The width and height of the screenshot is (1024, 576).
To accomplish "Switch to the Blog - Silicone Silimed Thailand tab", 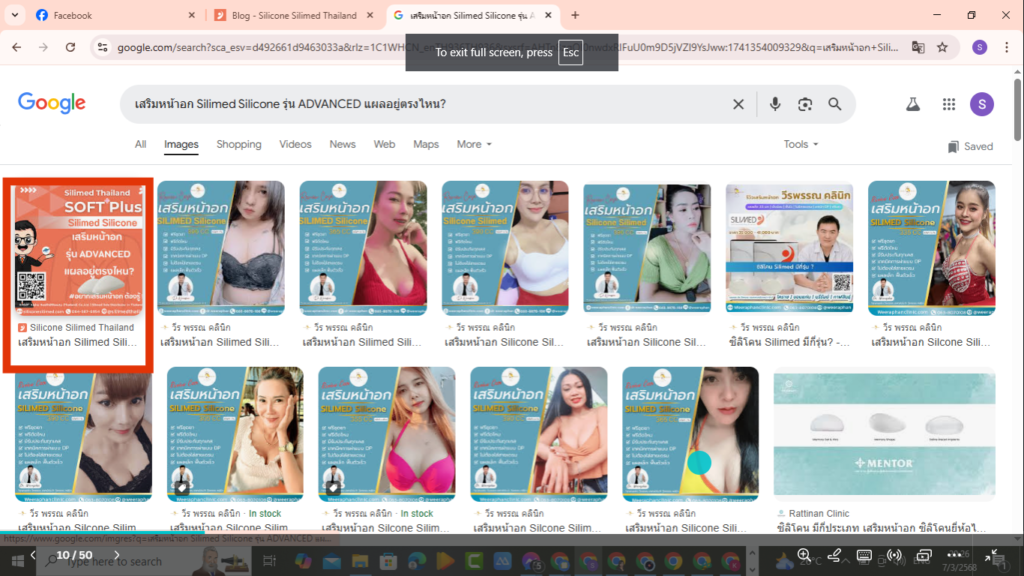I will point(294,15).
